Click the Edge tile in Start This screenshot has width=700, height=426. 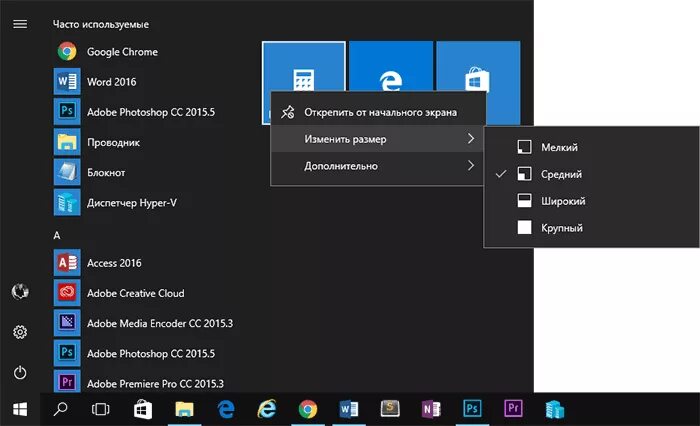pyautogui.click(x=391, y=67)
